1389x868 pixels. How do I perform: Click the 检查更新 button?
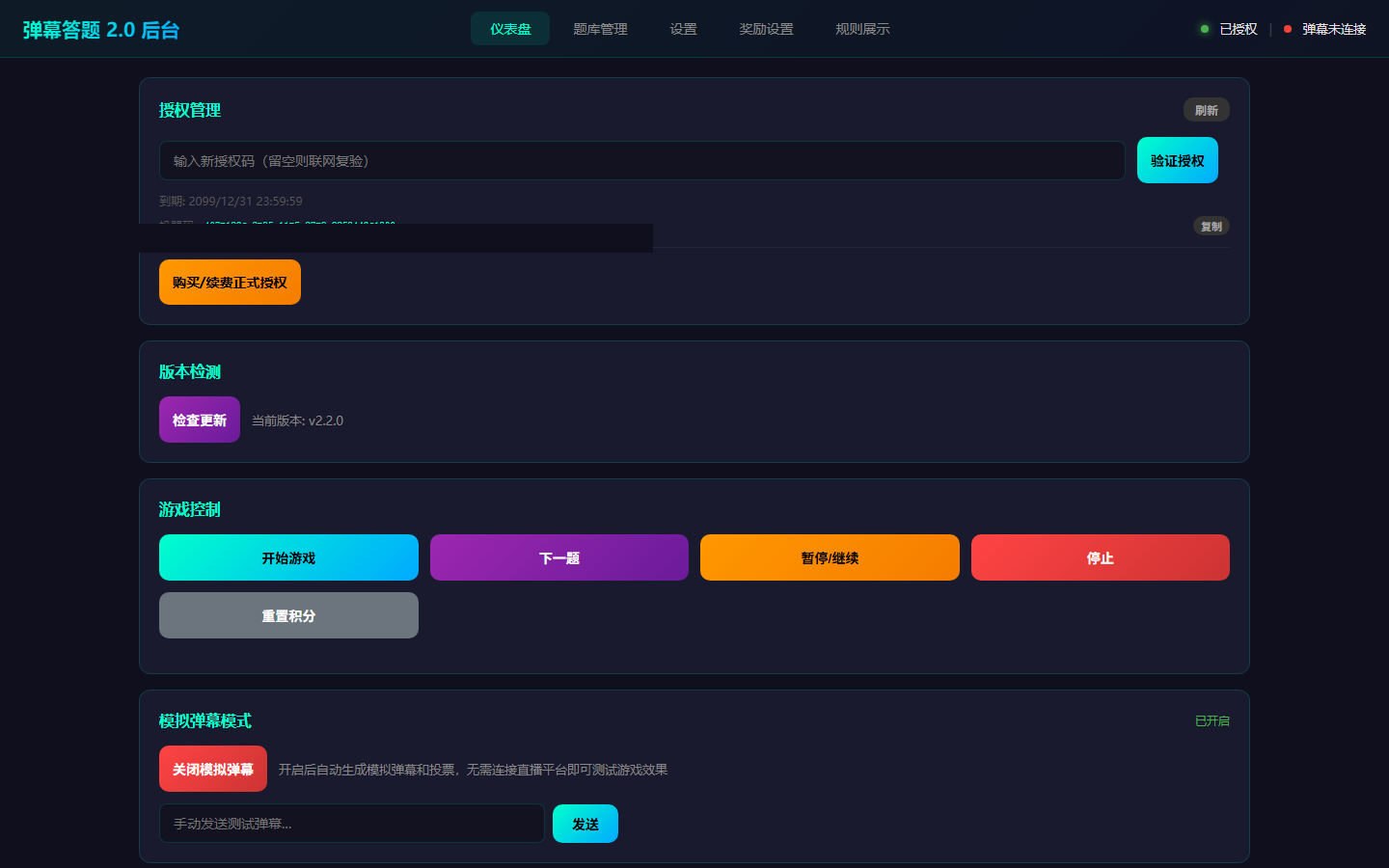click(x=200, y=420)
